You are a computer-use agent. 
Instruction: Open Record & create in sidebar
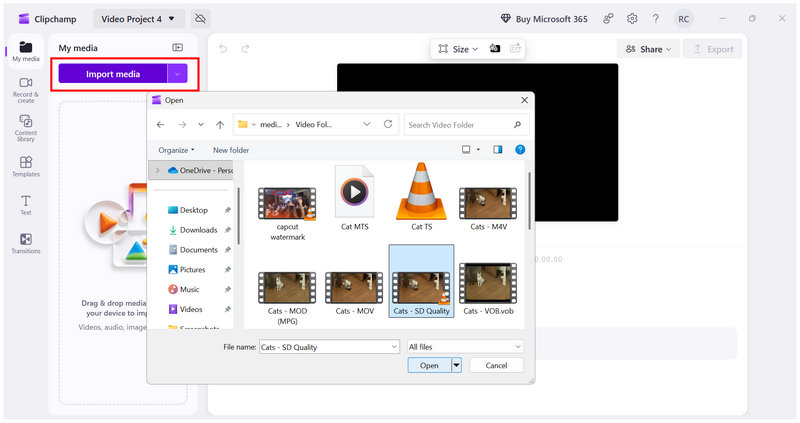point(26,90)
